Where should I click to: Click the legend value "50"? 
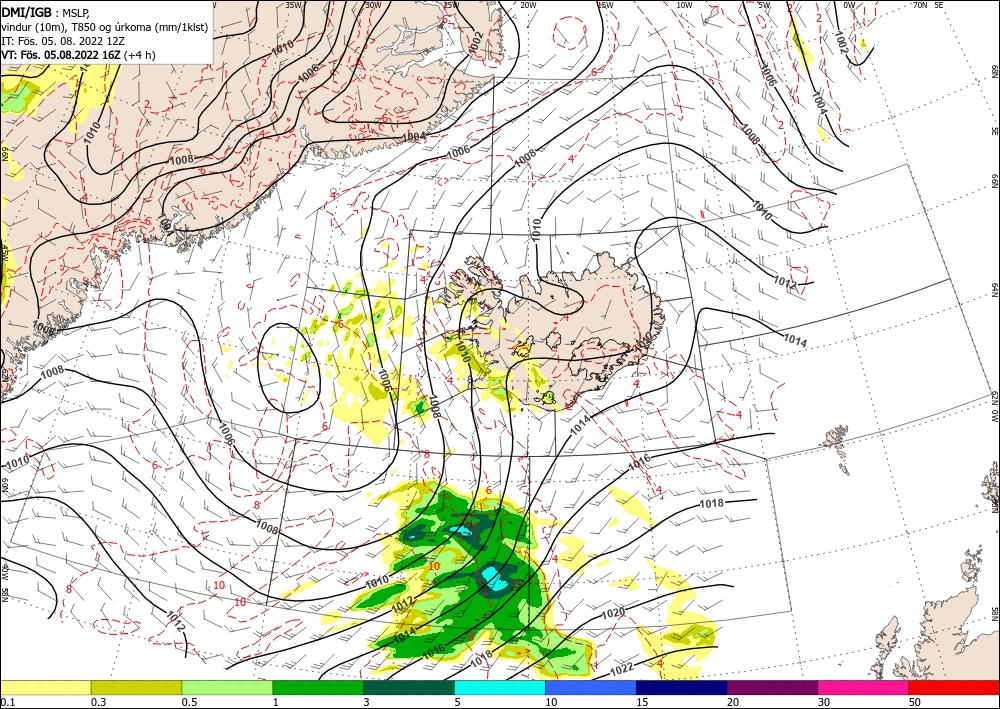(915, 702)
